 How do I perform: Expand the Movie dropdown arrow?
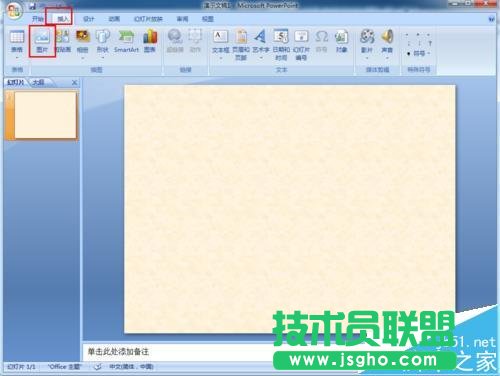[x=367, y=58]
